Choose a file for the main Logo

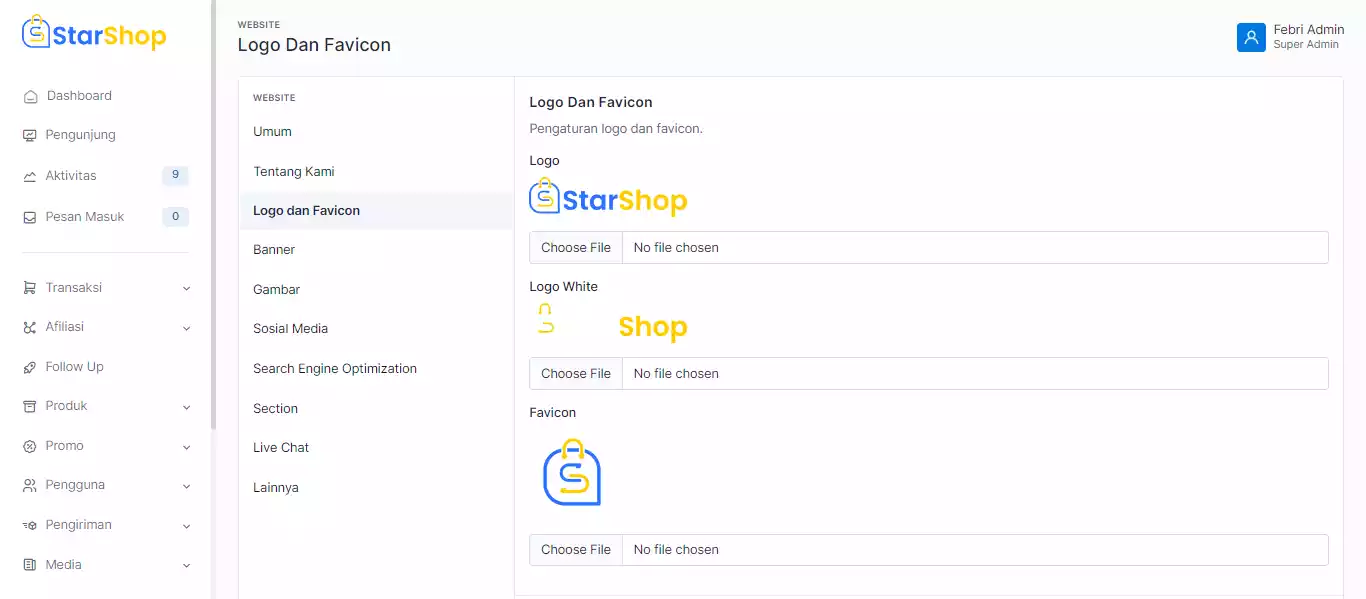576,248
